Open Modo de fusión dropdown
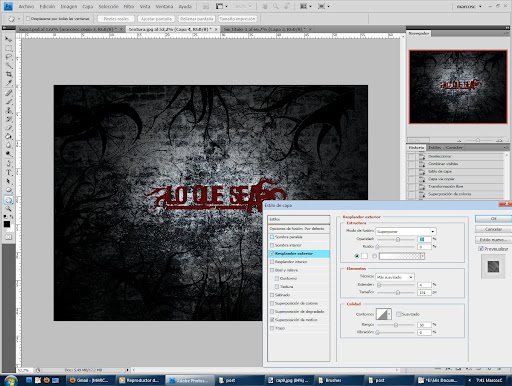The image size is (512, 386). coord(406,231)
